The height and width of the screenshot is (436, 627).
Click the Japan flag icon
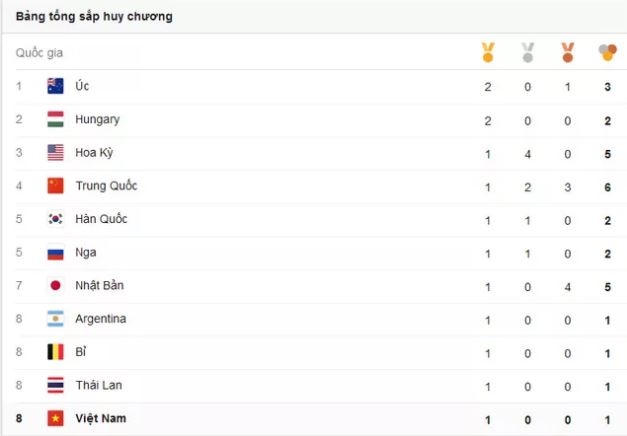[56, 285]
